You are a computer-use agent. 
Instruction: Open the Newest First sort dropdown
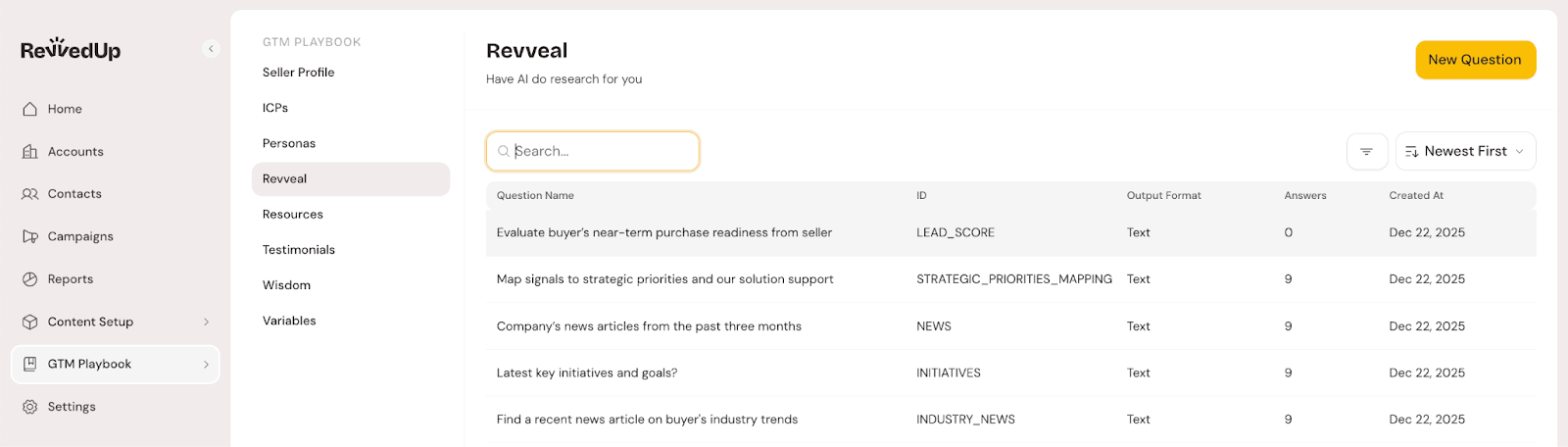tap(1465, 151)
